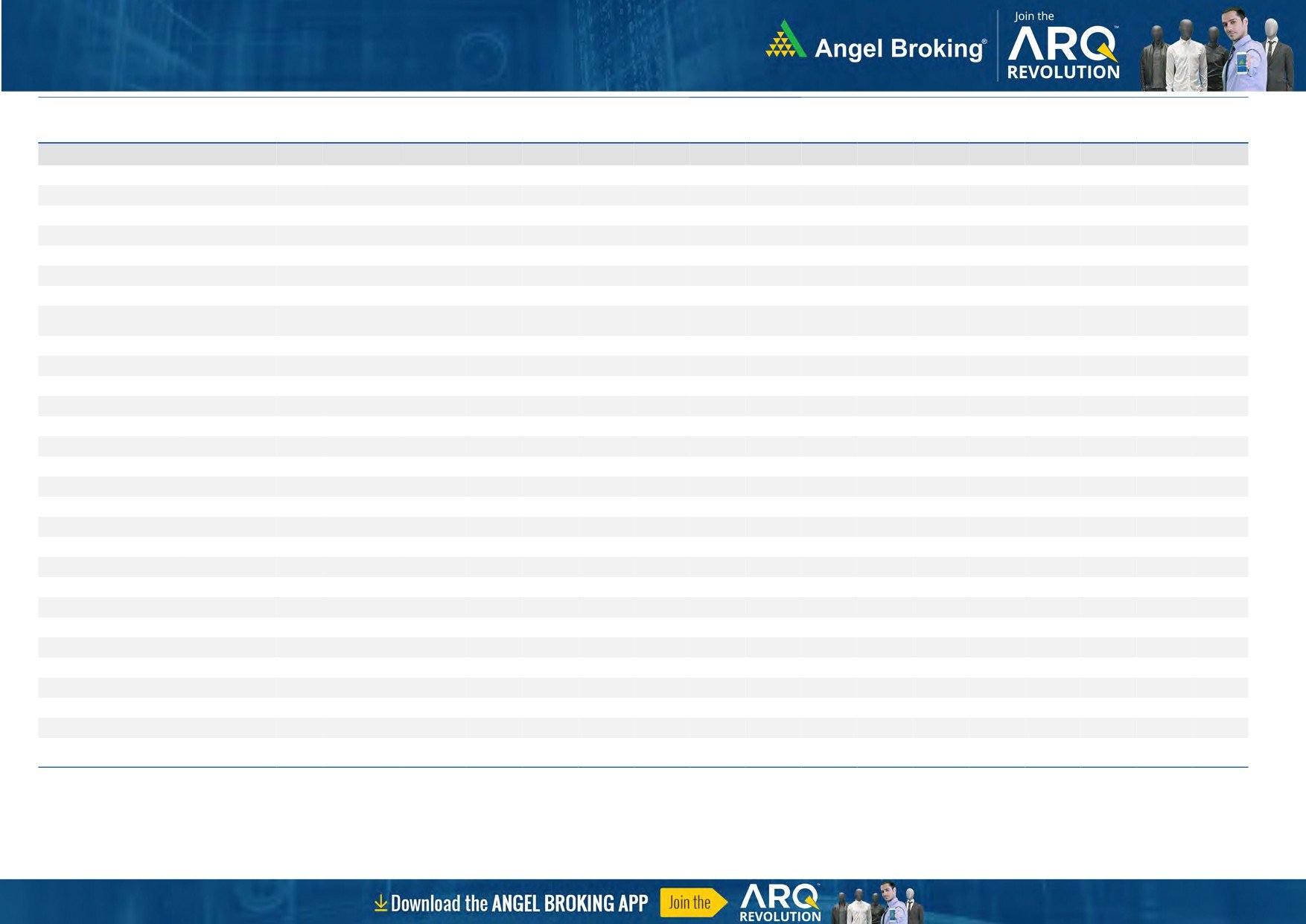Viewport: 1306px width, 924px height.
Task: Click the 'Join the' text in header
Action: [x=1034, y=16]
